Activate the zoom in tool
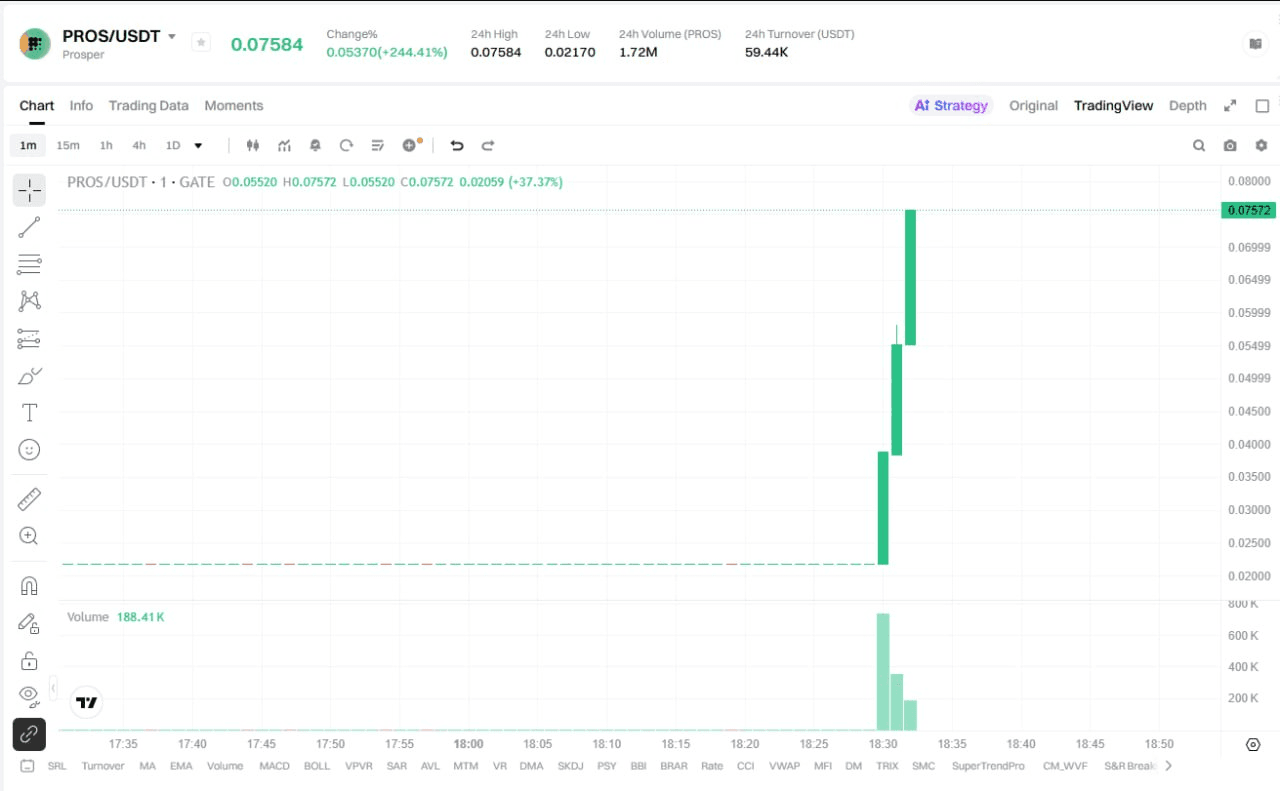Viewport: 1280px width, 791px height. point(29,536)
